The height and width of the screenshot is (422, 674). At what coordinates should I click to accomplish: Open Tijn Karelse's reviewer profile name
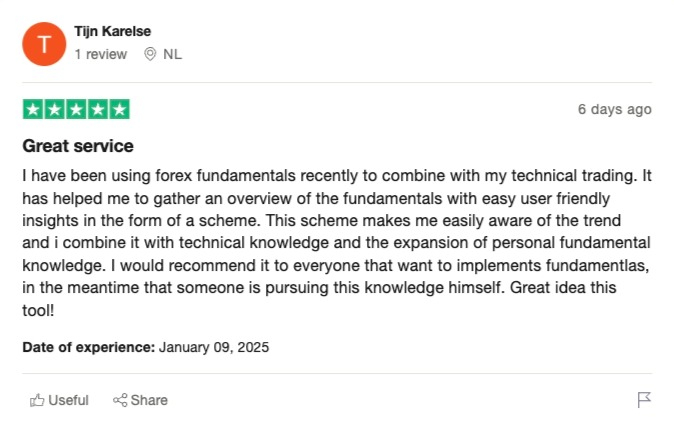click(x=113, y=31)
